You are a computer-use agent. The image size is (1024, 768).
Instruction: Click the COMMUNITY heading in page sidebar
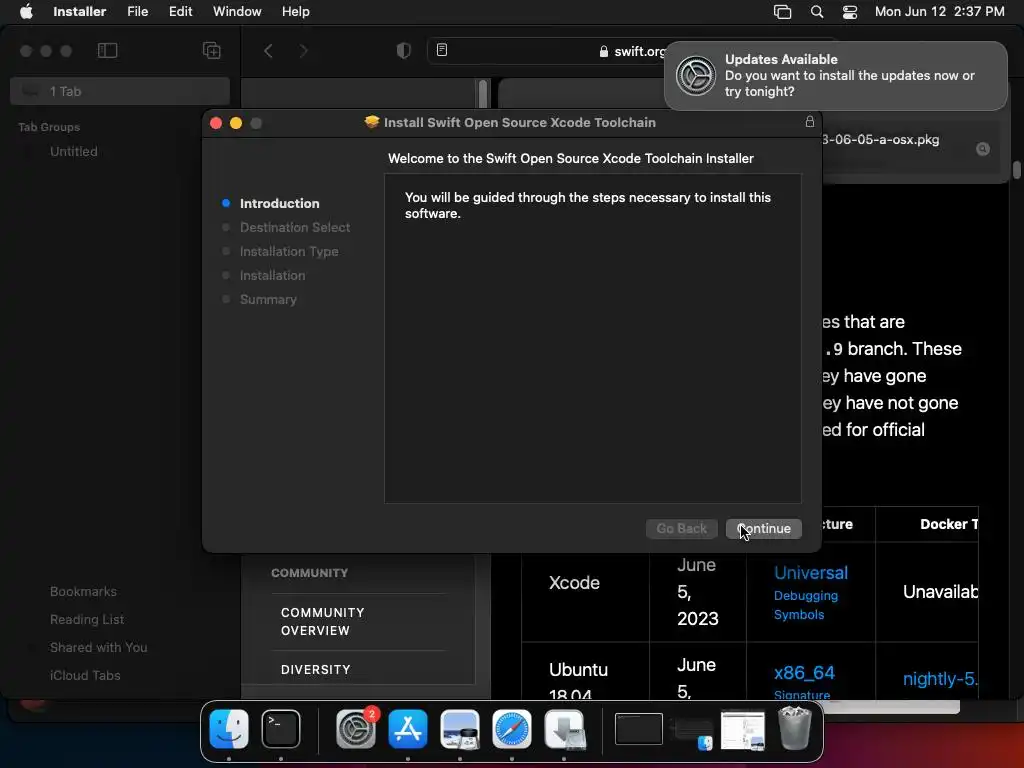tap(310, 573)
